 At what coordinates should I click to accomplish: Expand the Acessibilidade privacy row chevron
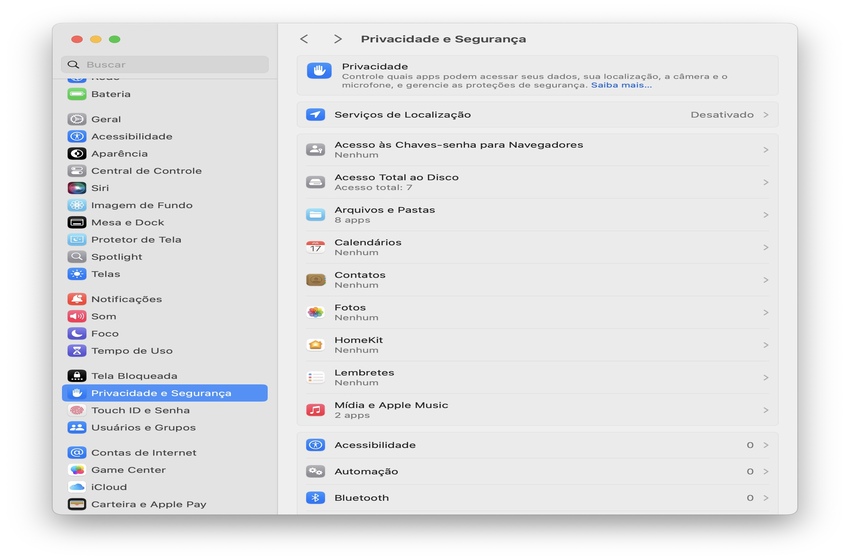click(766, 445)
